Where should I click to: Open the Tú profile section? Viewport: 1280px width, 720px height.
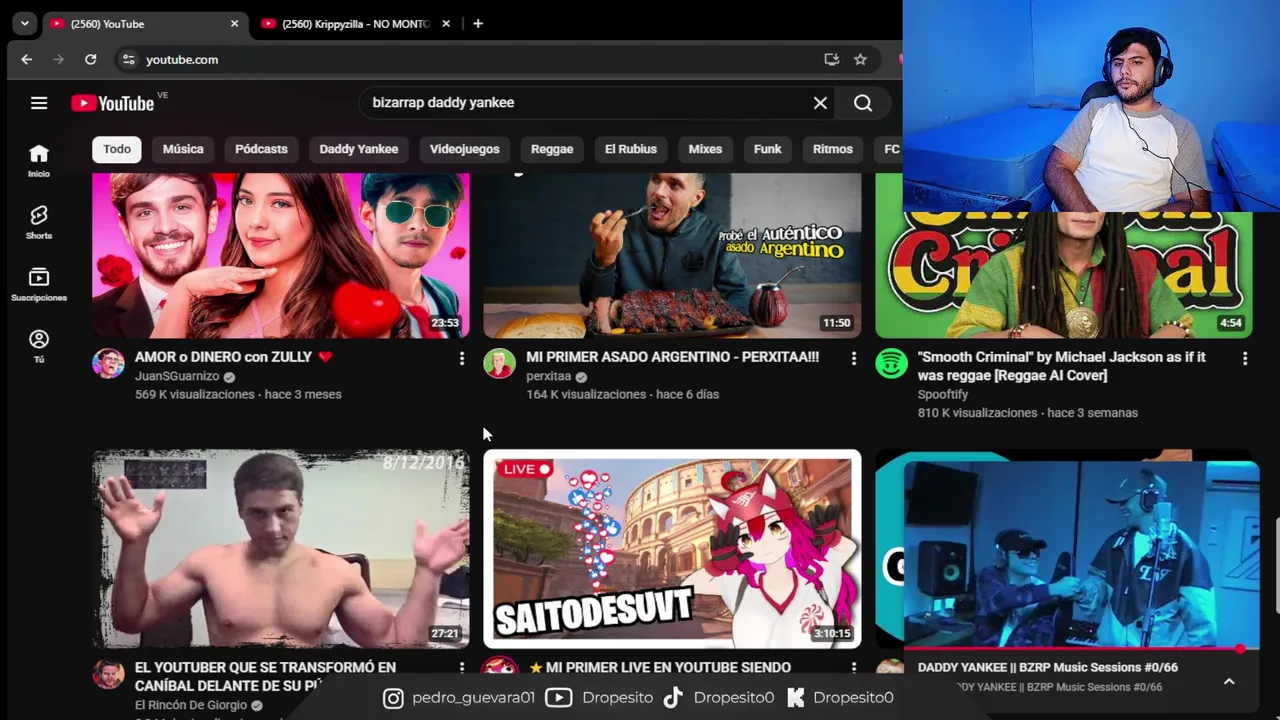pyautogui.click(x=39, y=346)
